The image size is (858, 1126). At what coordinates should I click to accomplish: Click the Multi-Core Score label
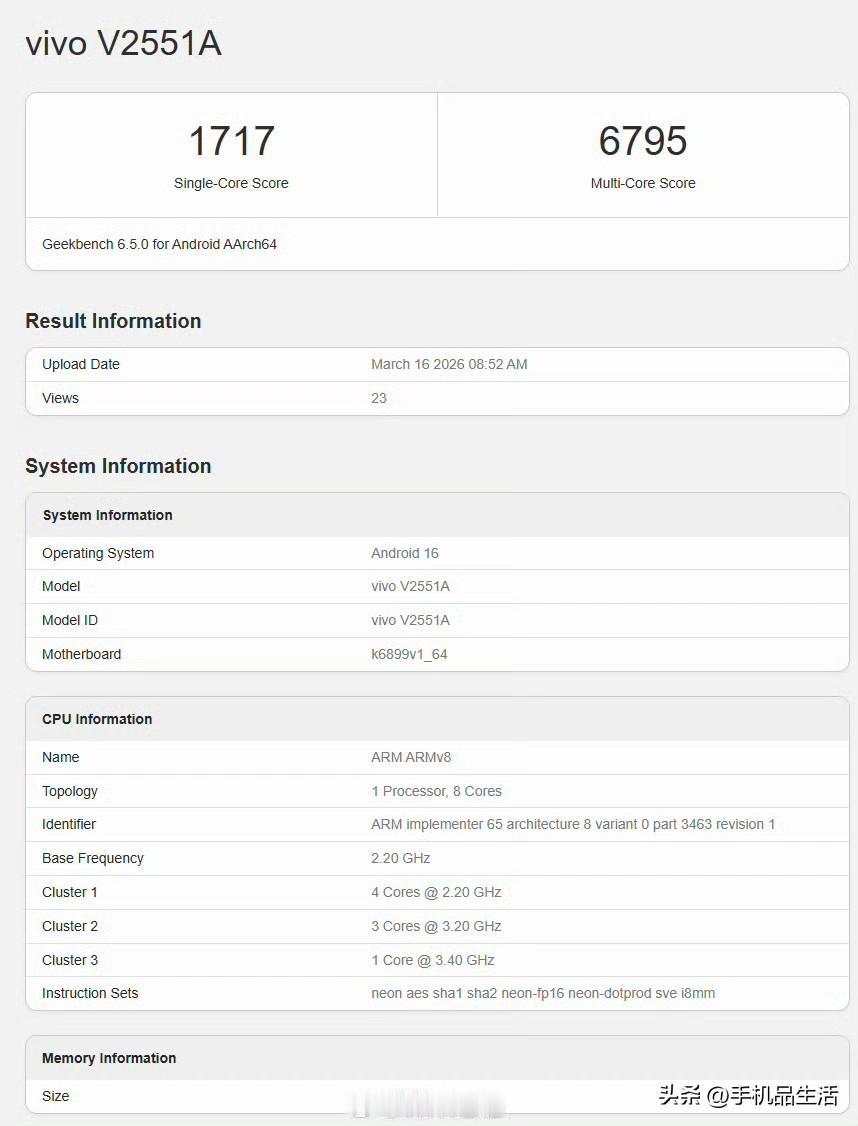click(643, 183)
